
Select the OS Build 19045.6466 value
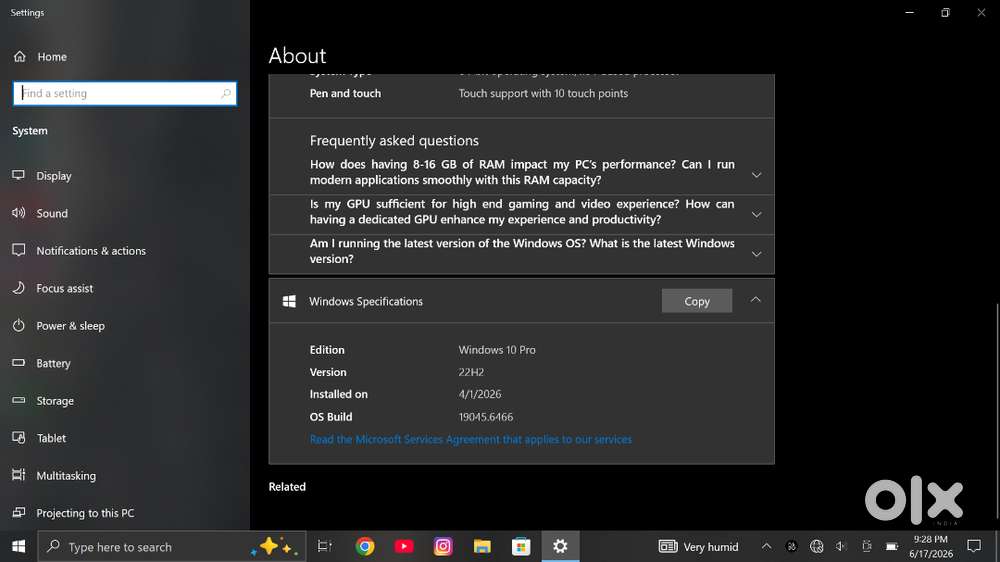(x=485, y=417)
